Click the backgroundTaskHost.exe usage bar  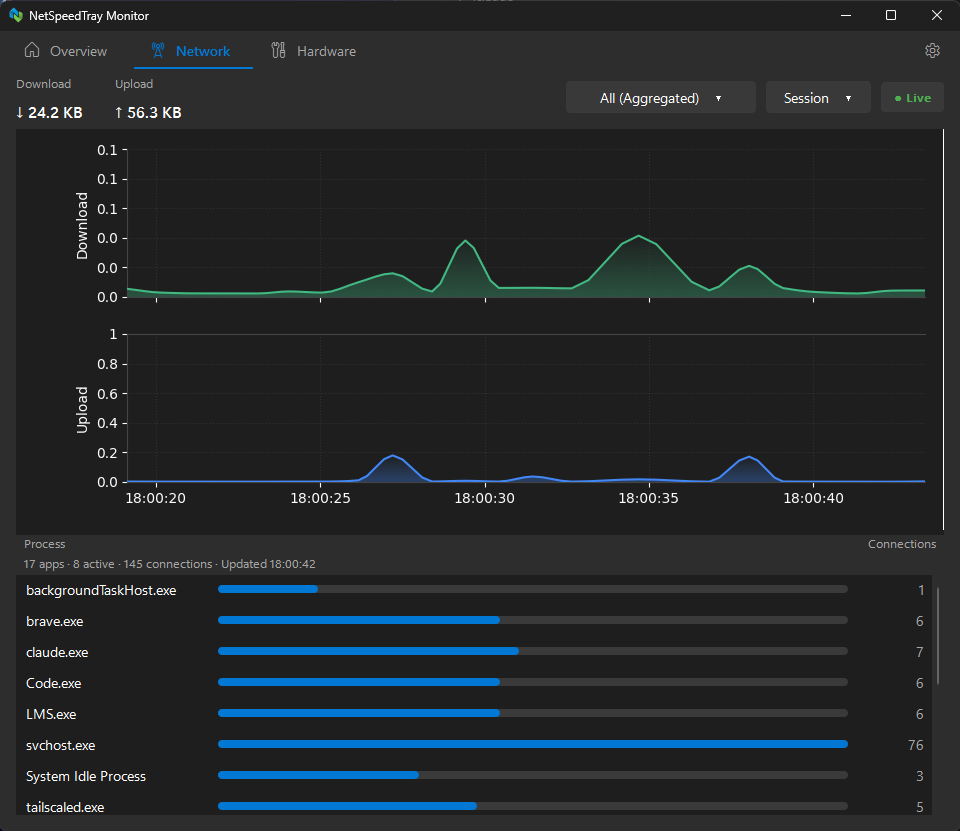[533, 589]
